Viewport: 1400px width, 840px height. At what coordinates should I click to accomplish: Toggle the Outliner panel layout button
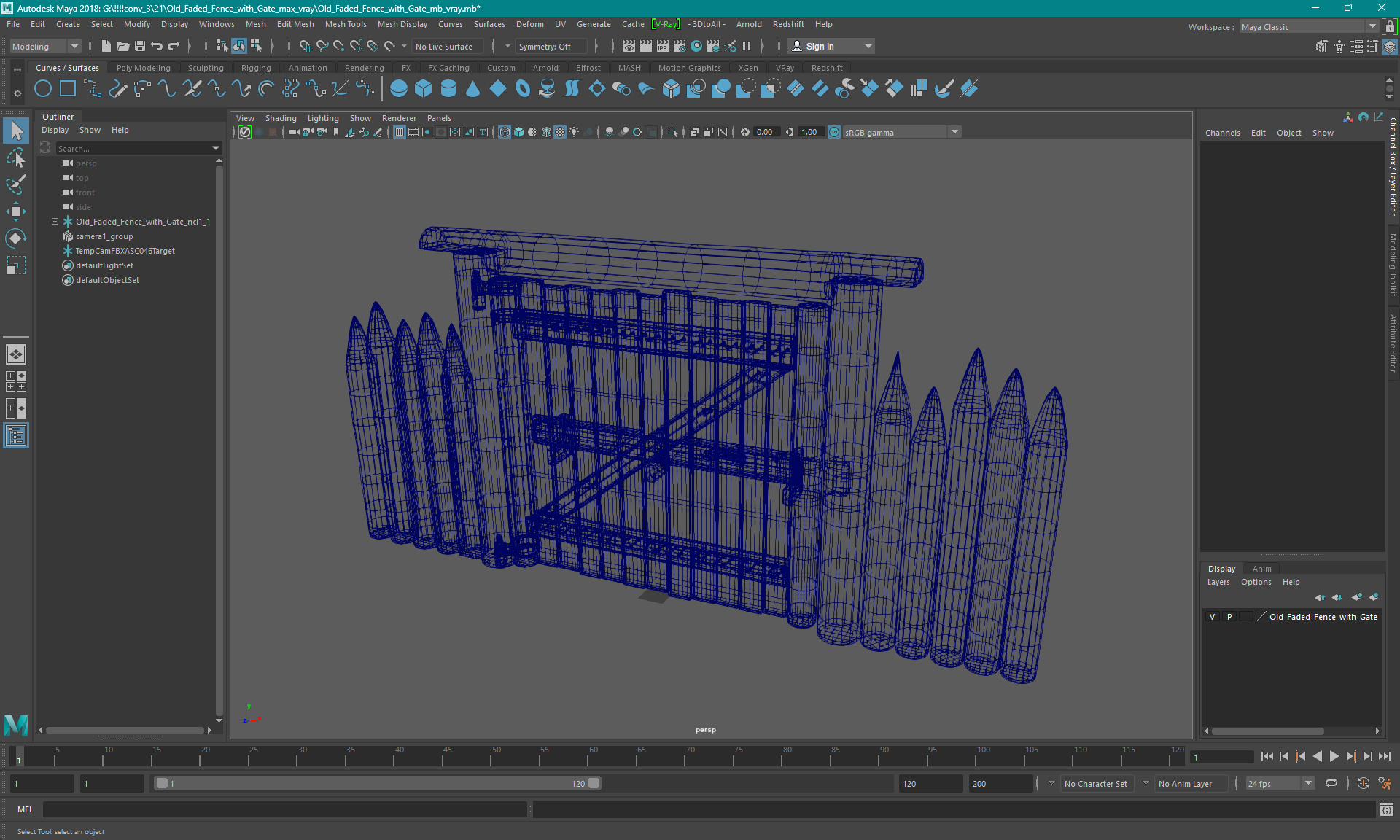(x=16, y=435)
